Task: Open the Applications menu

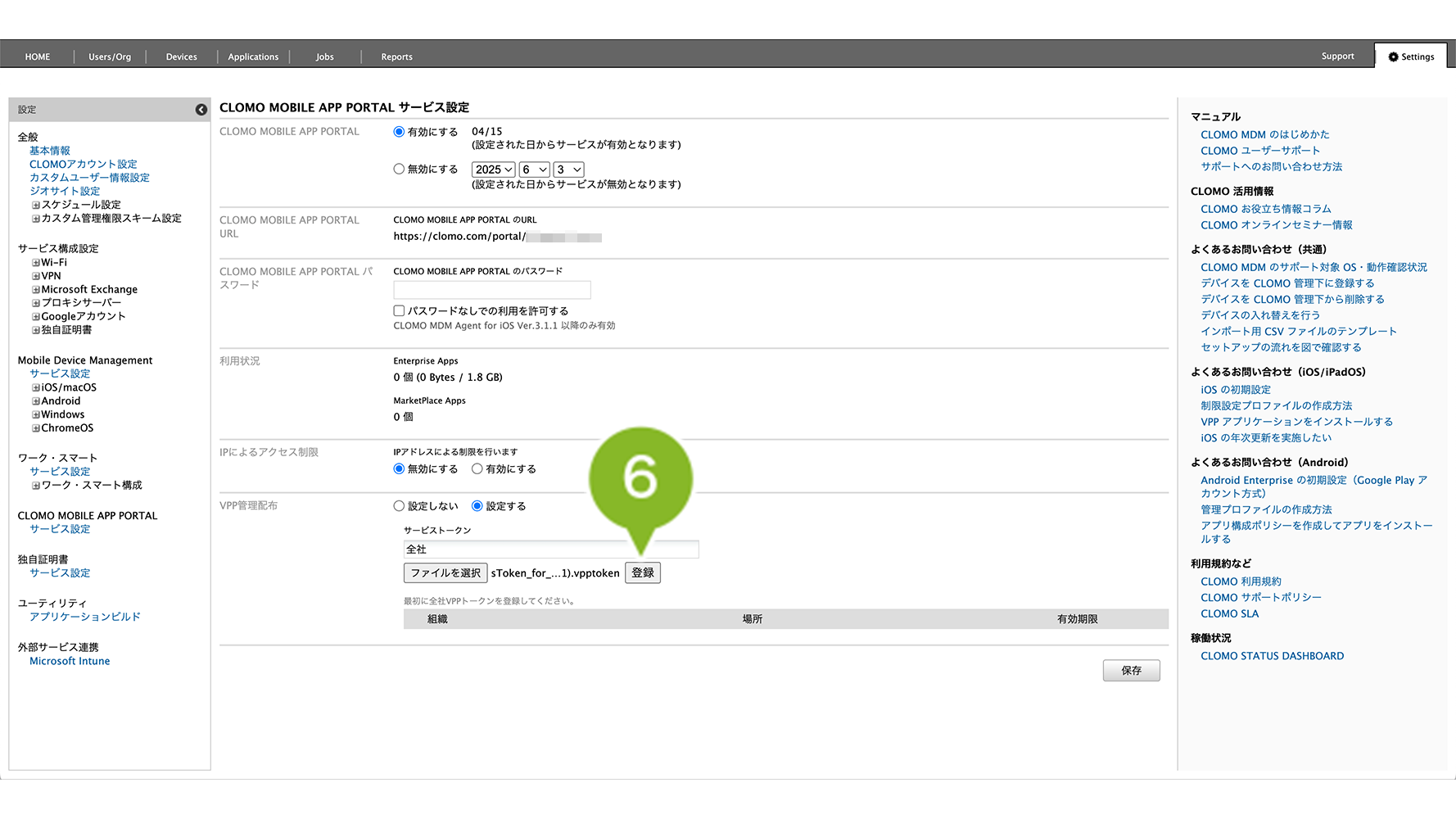Action: (253, 57)
